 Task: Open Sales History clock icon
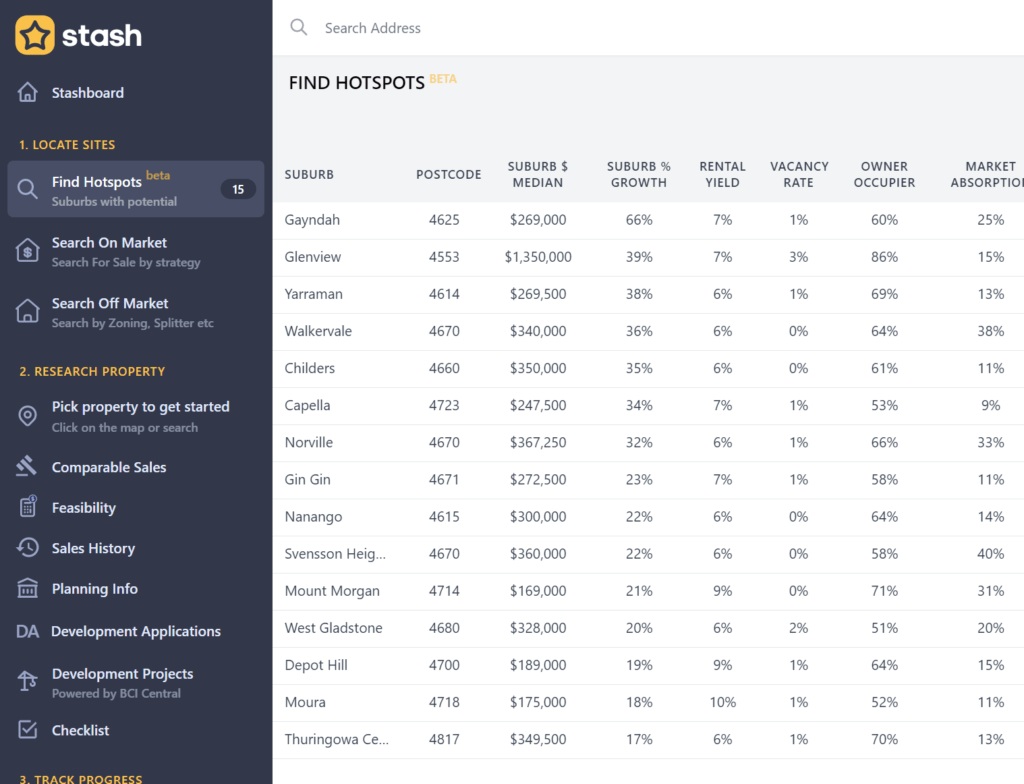tap(26, 548)
